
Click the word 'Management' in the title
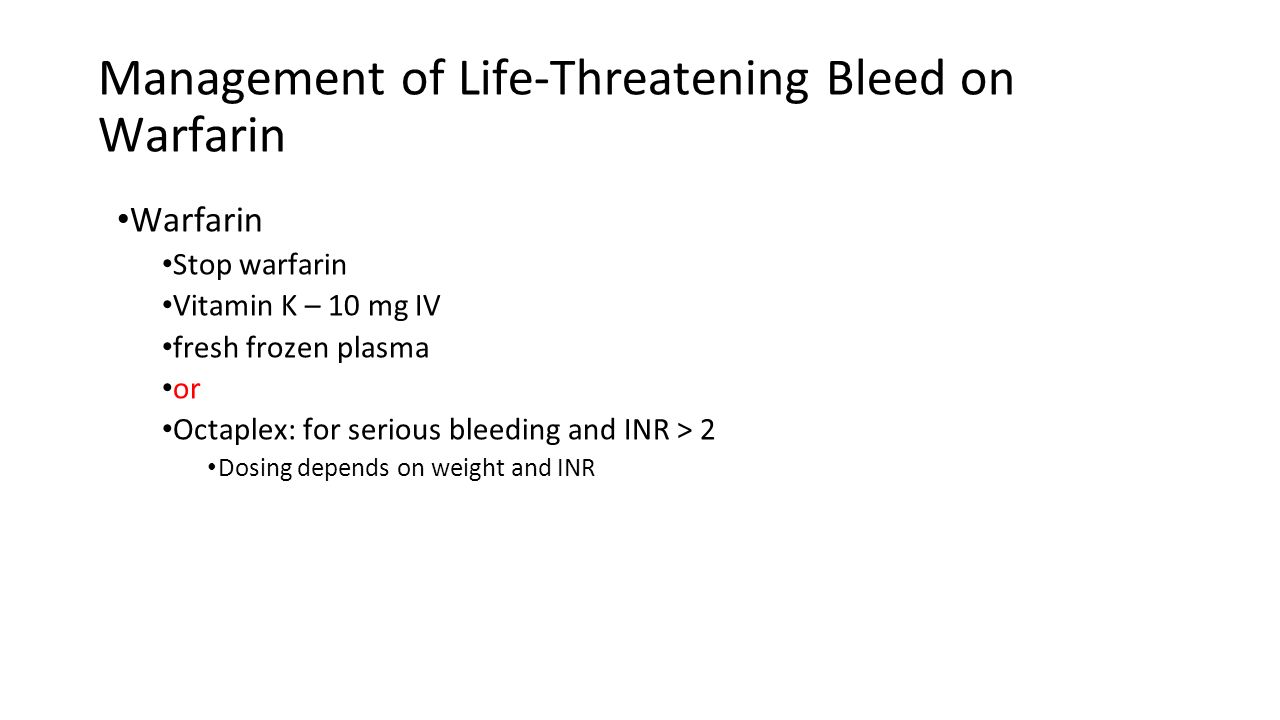pos(241,81)
